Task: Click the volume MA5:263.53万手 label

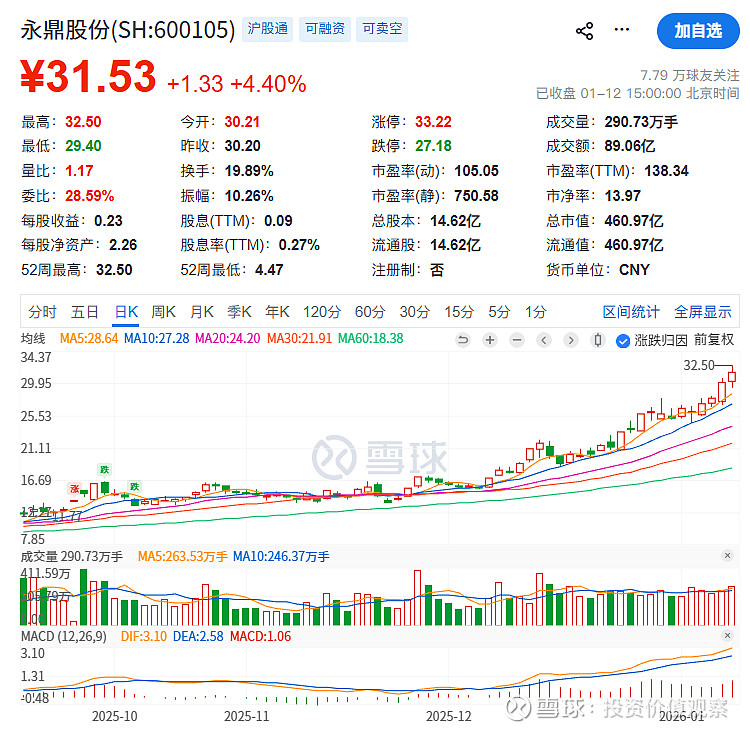Action: tap(183, 556)
